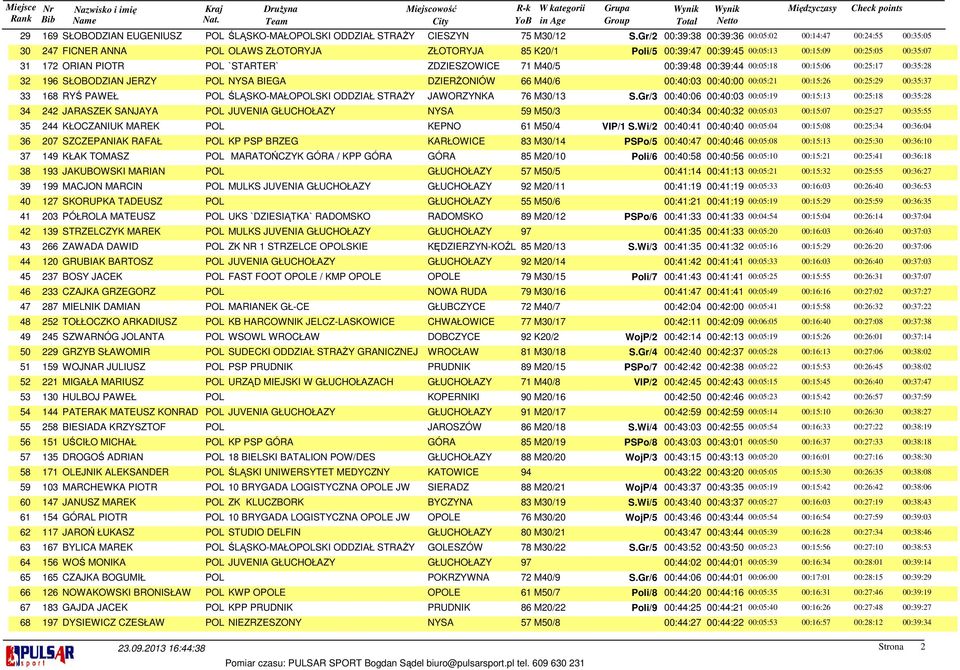Click name GRUBIAK BARTOSZ
This screenshot has width=960, height=670.
(108, 262)
